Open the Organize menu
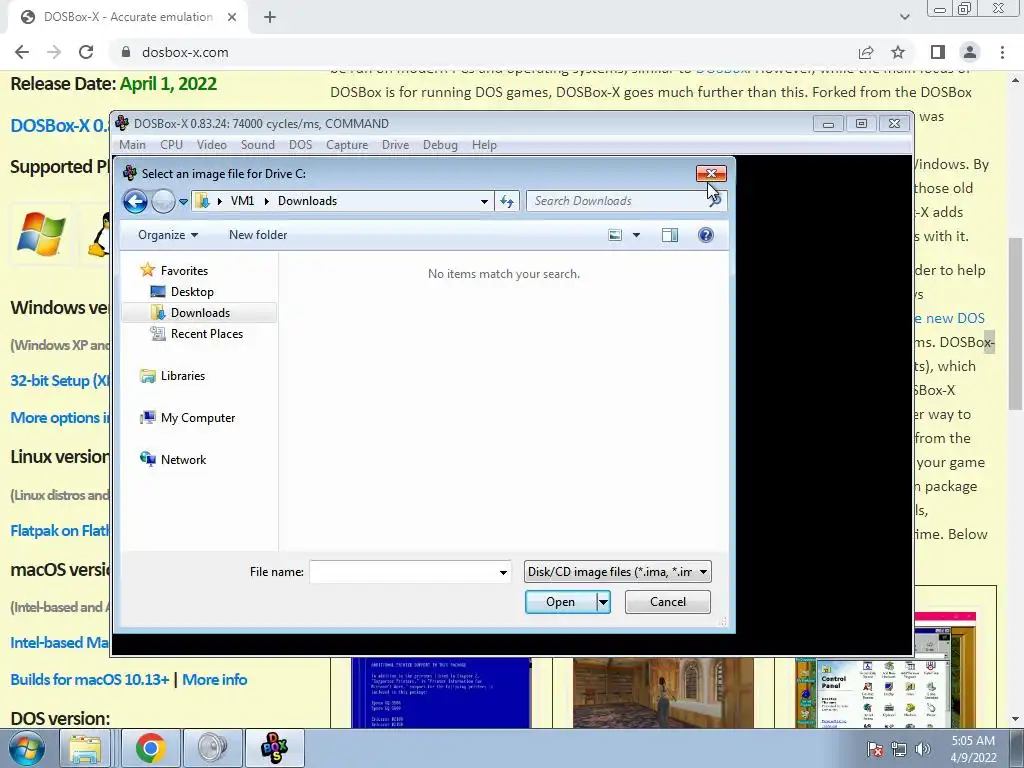 [x=168, y=235]
